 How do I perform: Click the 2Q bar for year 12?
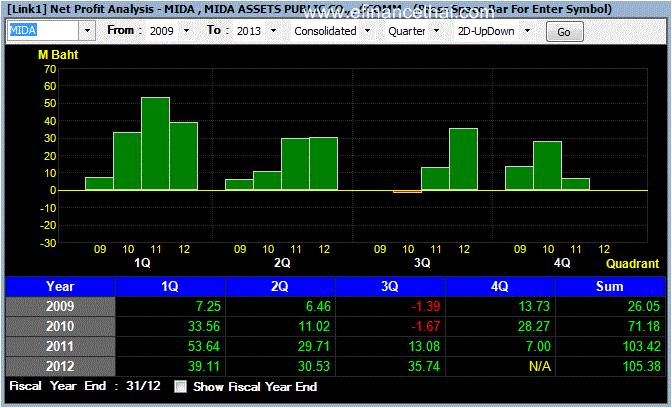[324, 164]
